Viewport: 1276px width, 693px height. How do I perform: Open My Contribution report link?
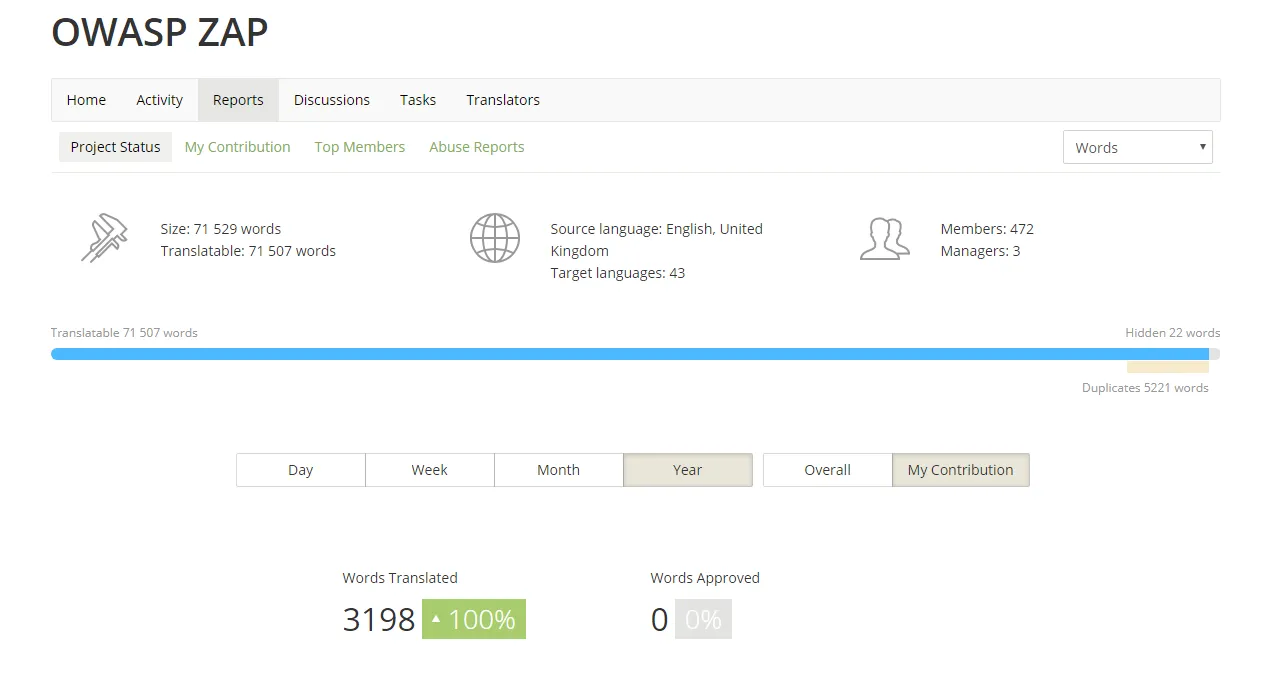coord(237,147)
